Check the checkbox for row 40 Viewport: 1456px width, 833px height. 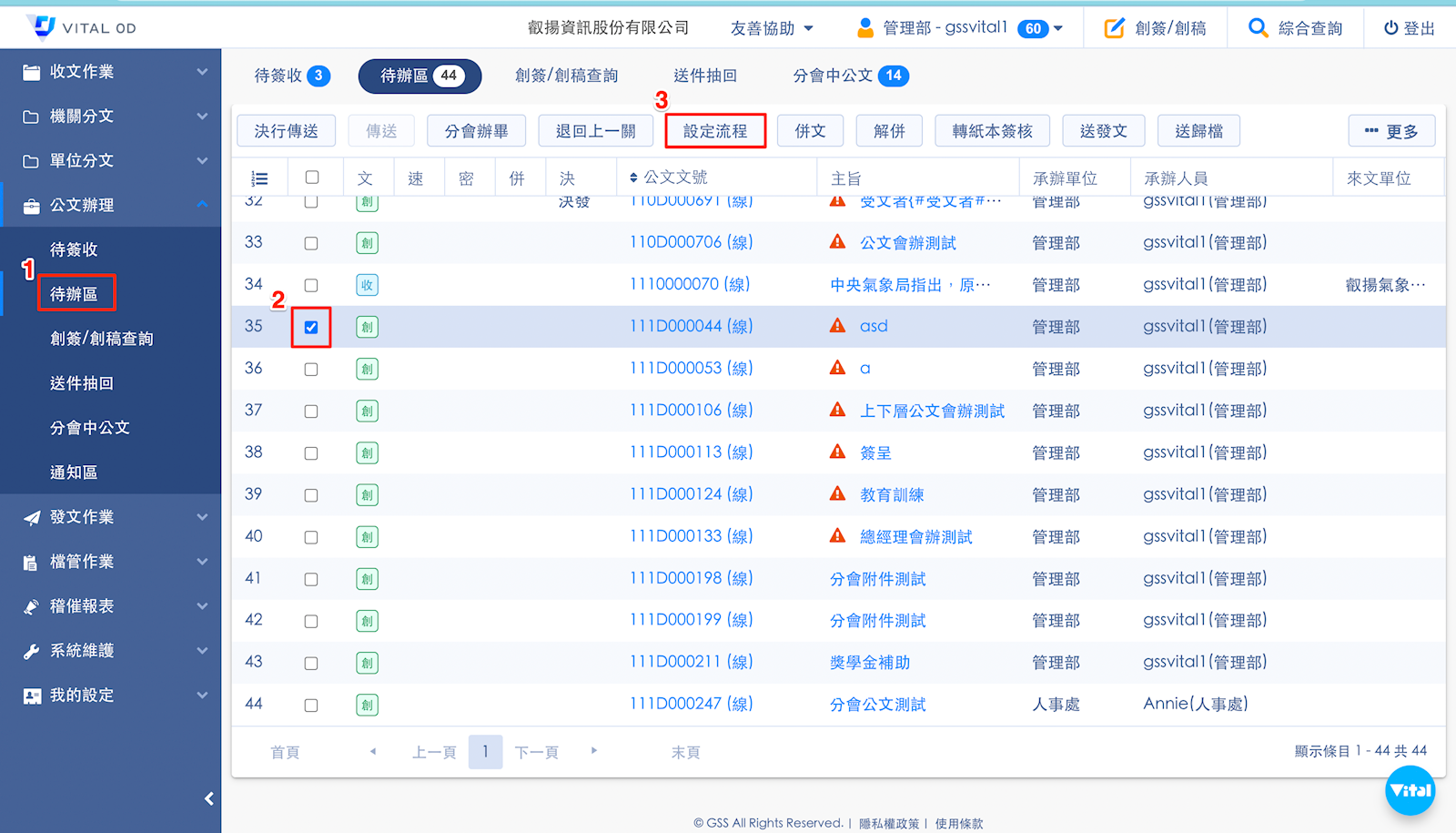point(311,537)
